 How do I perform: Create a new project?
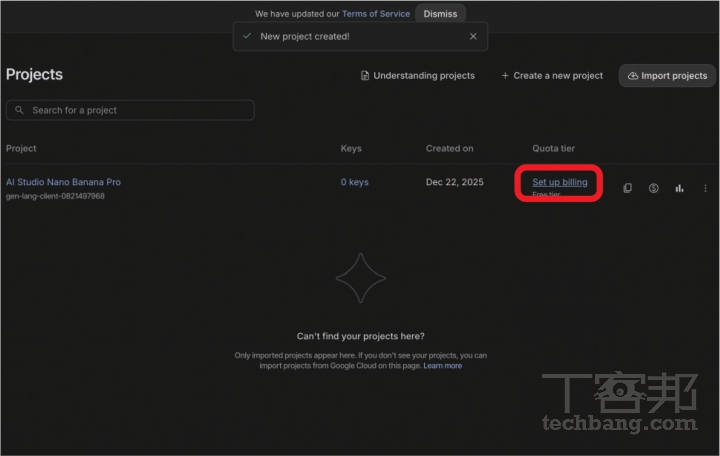552,75
